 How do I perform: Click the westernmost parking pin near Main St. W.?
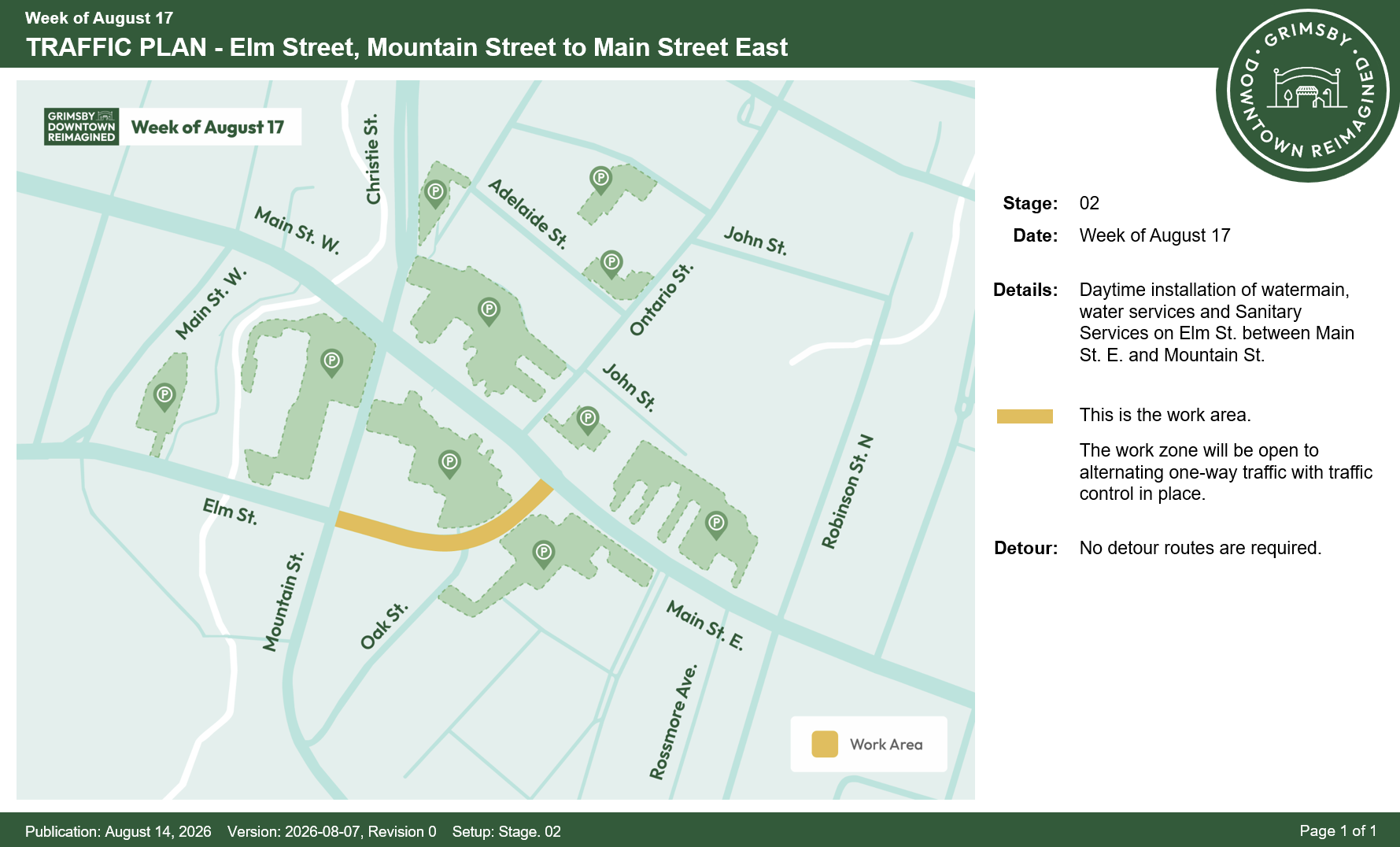(x=164, y=396)
